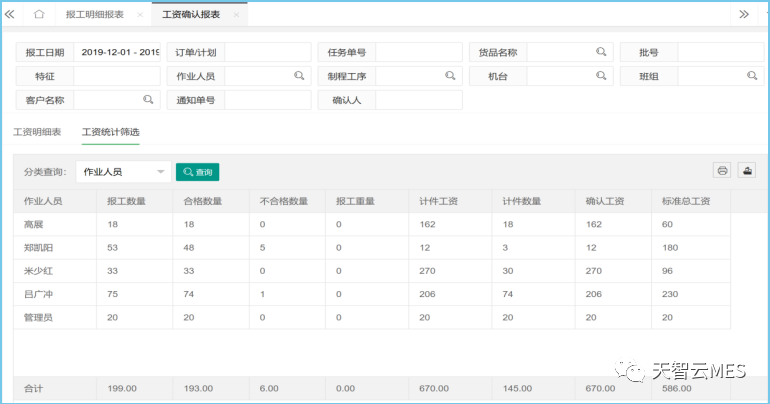Select the 管理员 row name

pos(38,318)
